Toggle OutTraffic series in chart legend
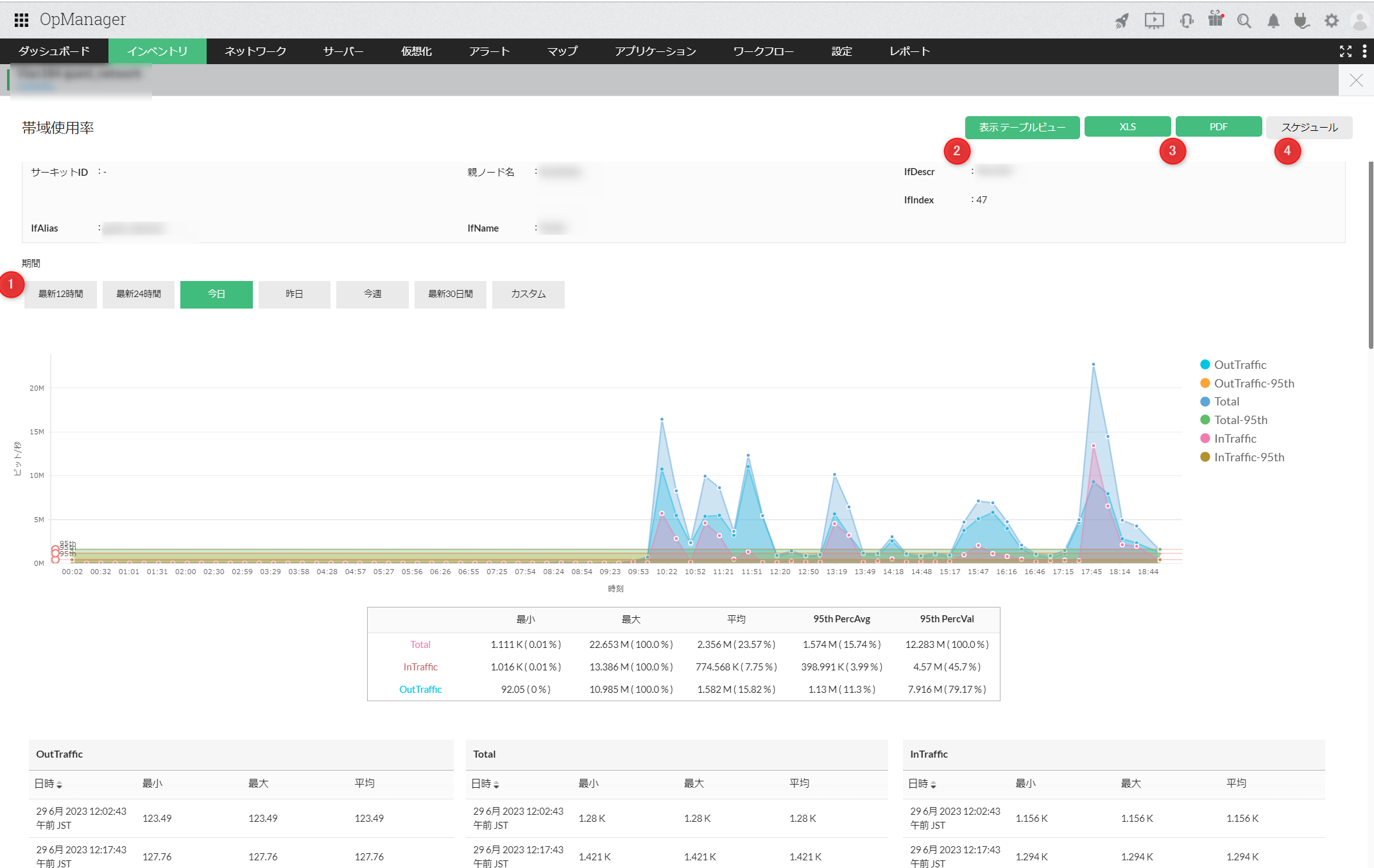 point(1239,364)
